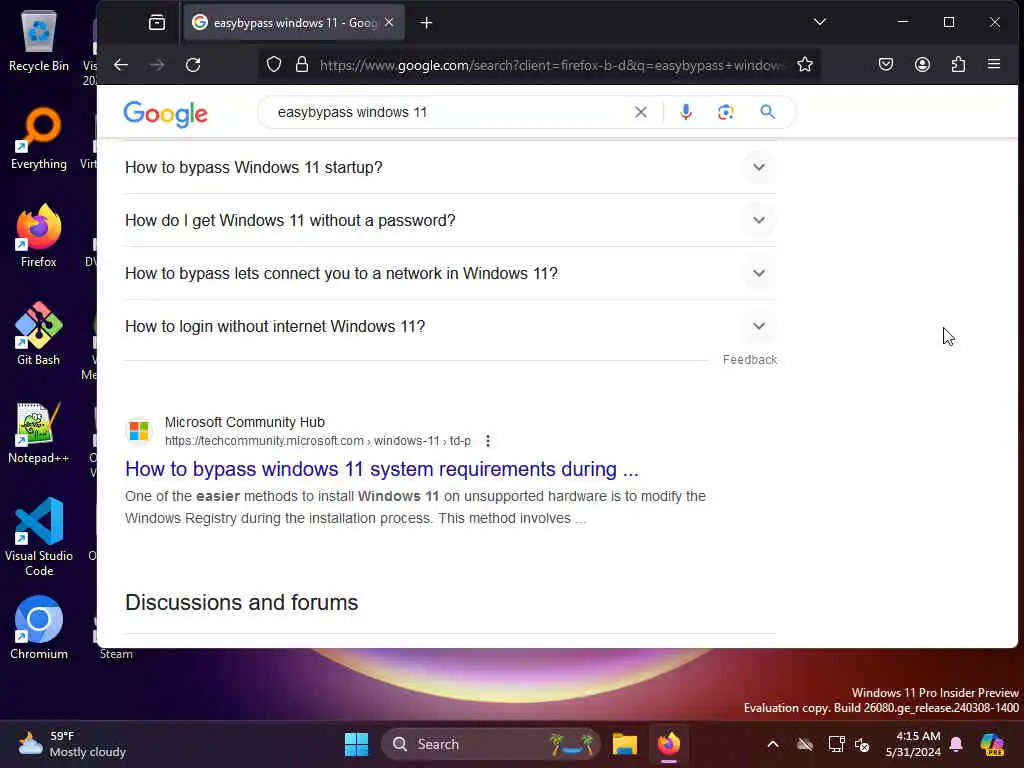
Task: Open the Copilot preview taskbar icon
Action: 992,744
